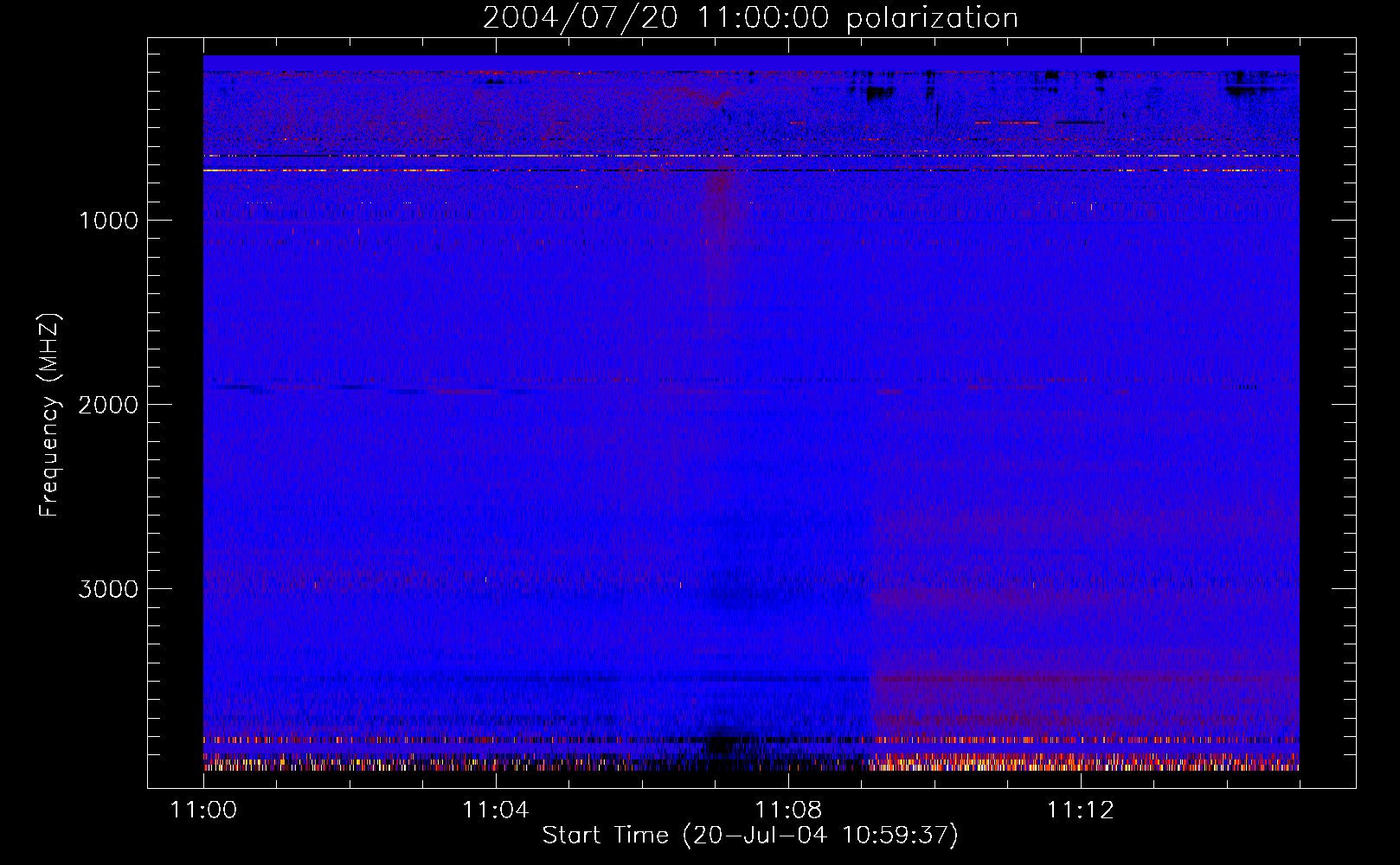Select the 3000 frequency tick label
The height and width of the screenshot is (865, 1400).
108,589
